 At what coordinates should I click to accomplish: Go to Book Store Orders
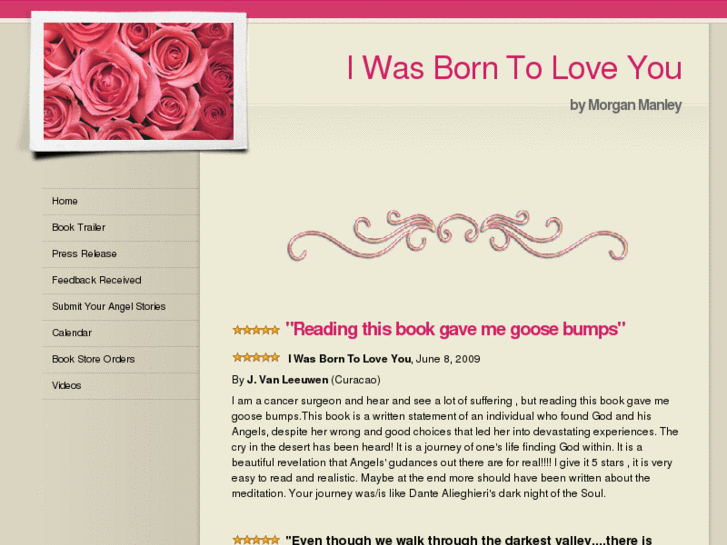(x=93, y=359)
